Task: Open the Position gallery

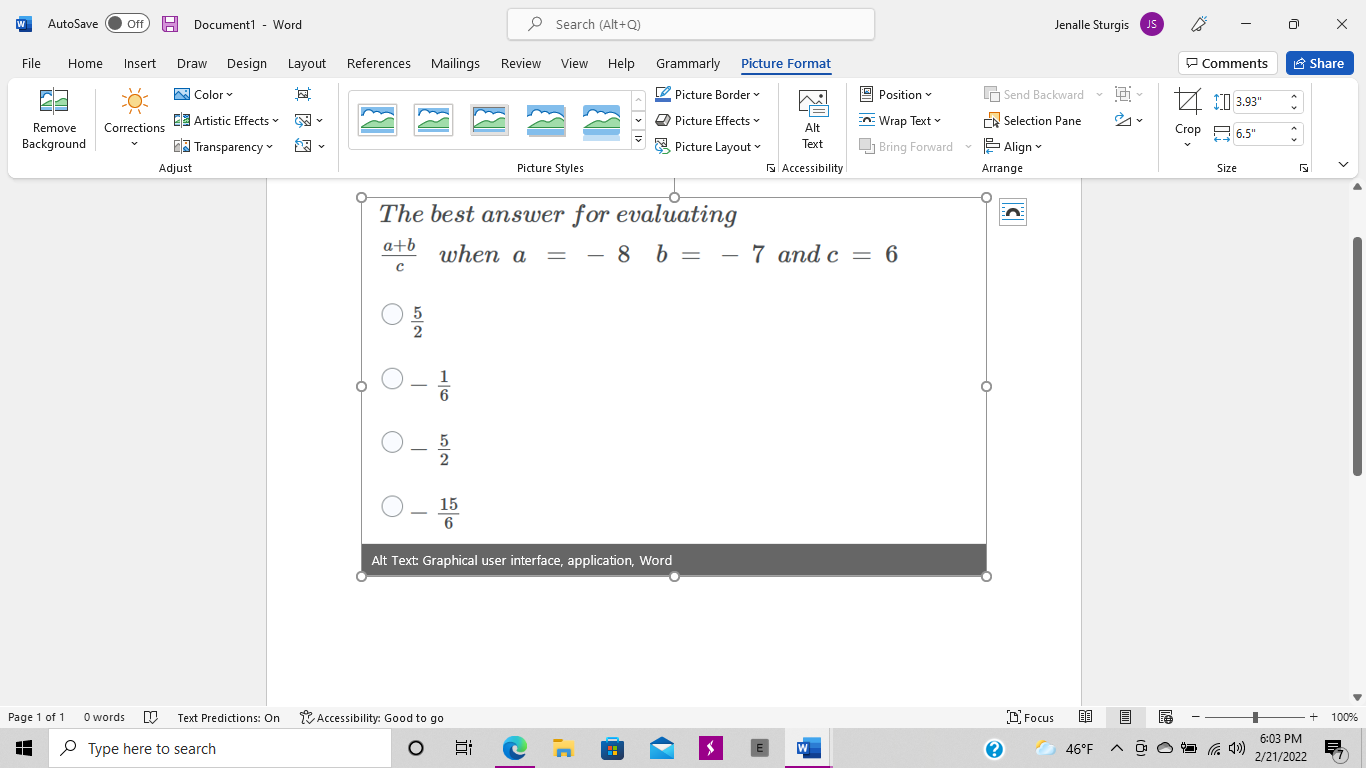Action: [898, 94]
